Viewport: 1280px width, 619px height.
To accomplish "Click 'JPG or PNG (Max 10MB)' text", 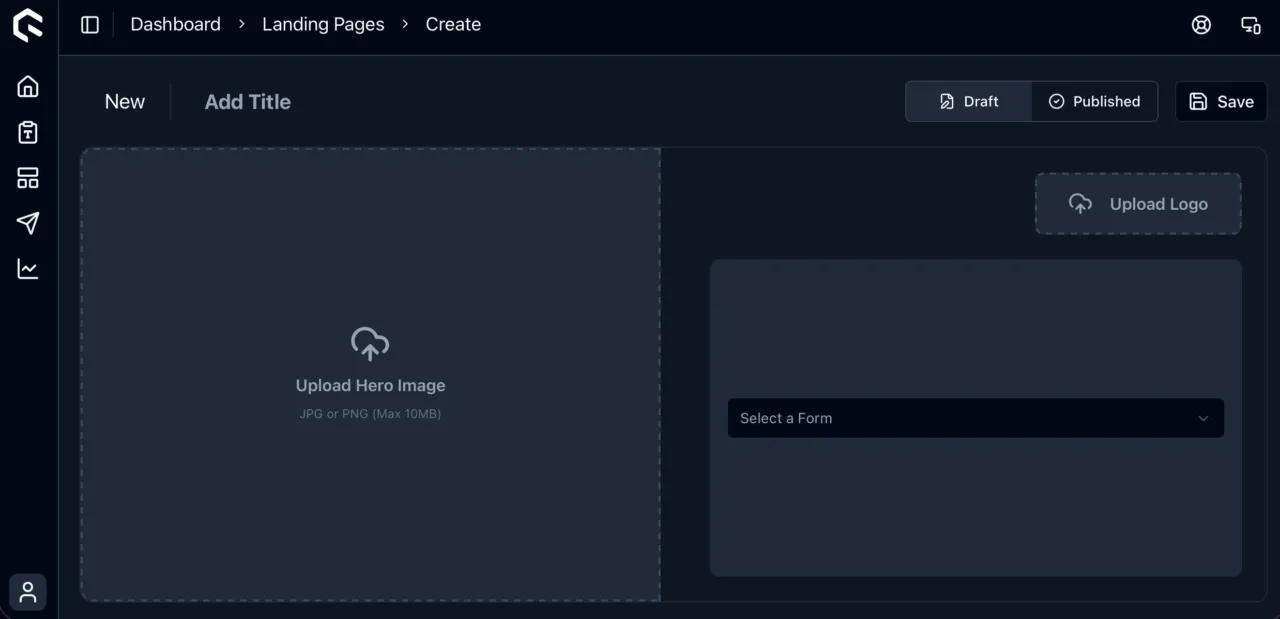I will [370, 414].
